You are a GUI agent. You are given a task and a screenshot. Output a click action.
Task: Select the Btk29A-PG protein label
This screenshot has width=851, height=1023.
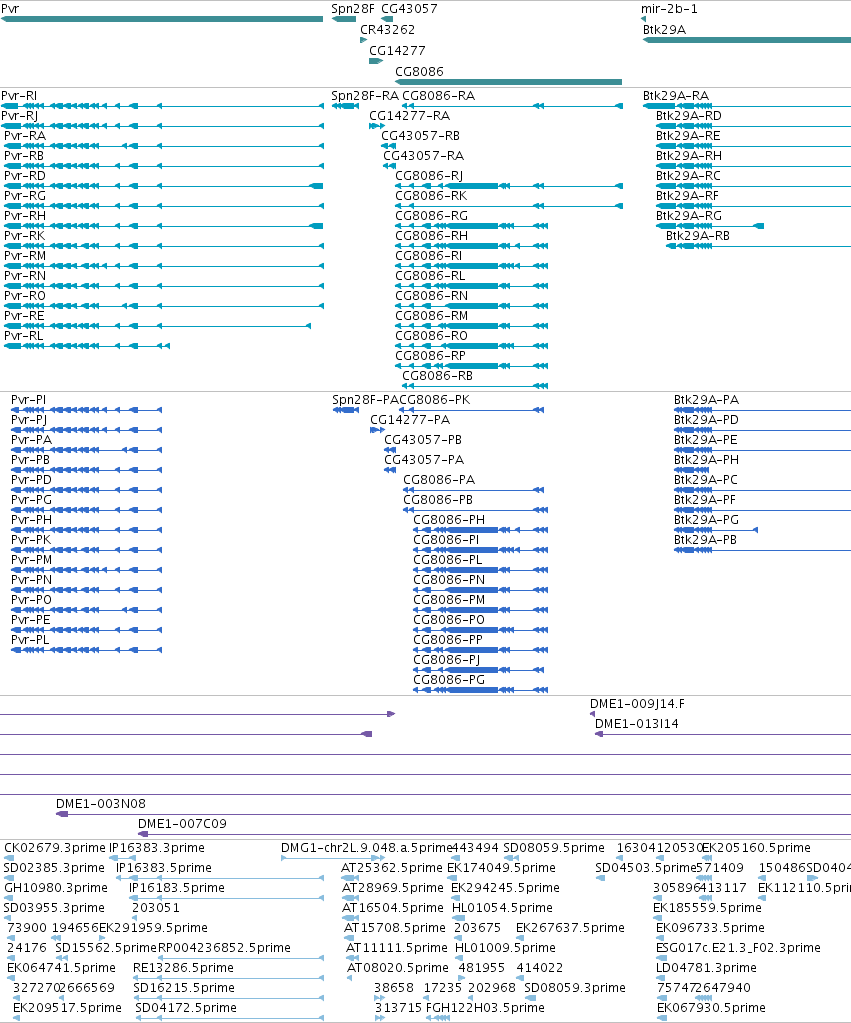tap(706, 520)
